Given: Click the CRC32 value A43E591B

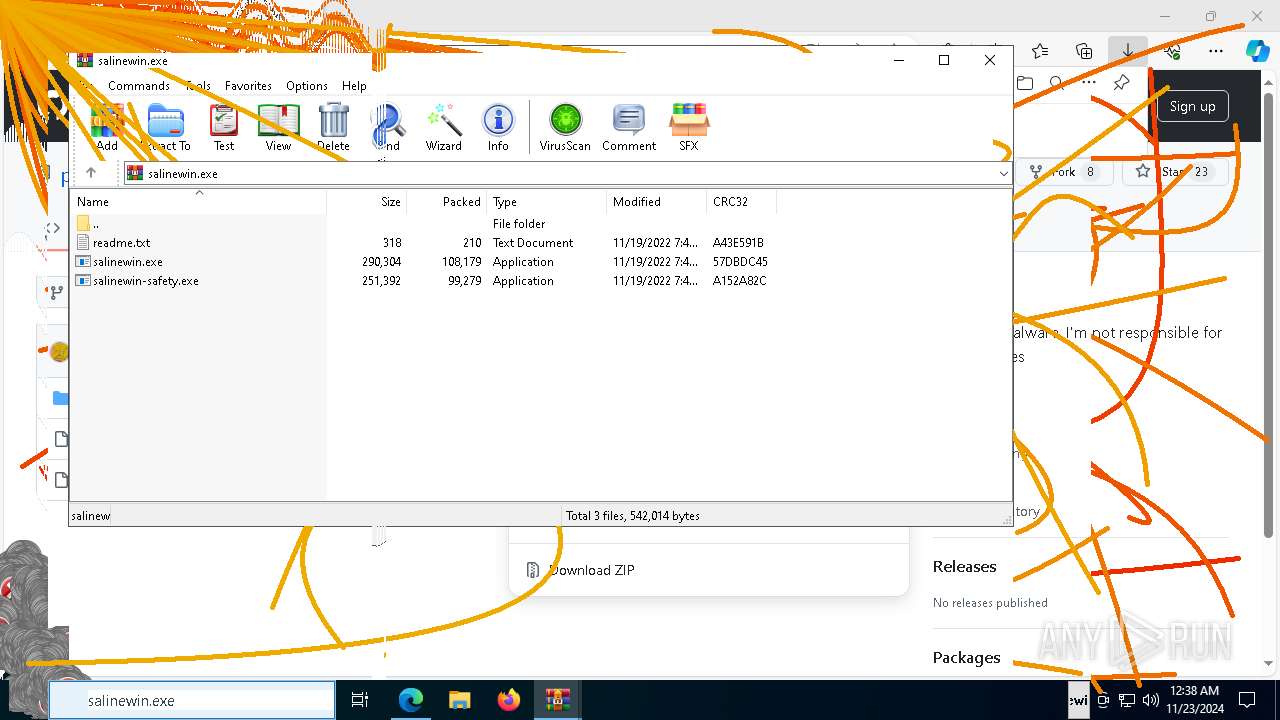Looking at the screenshot, I should (738, 243).
